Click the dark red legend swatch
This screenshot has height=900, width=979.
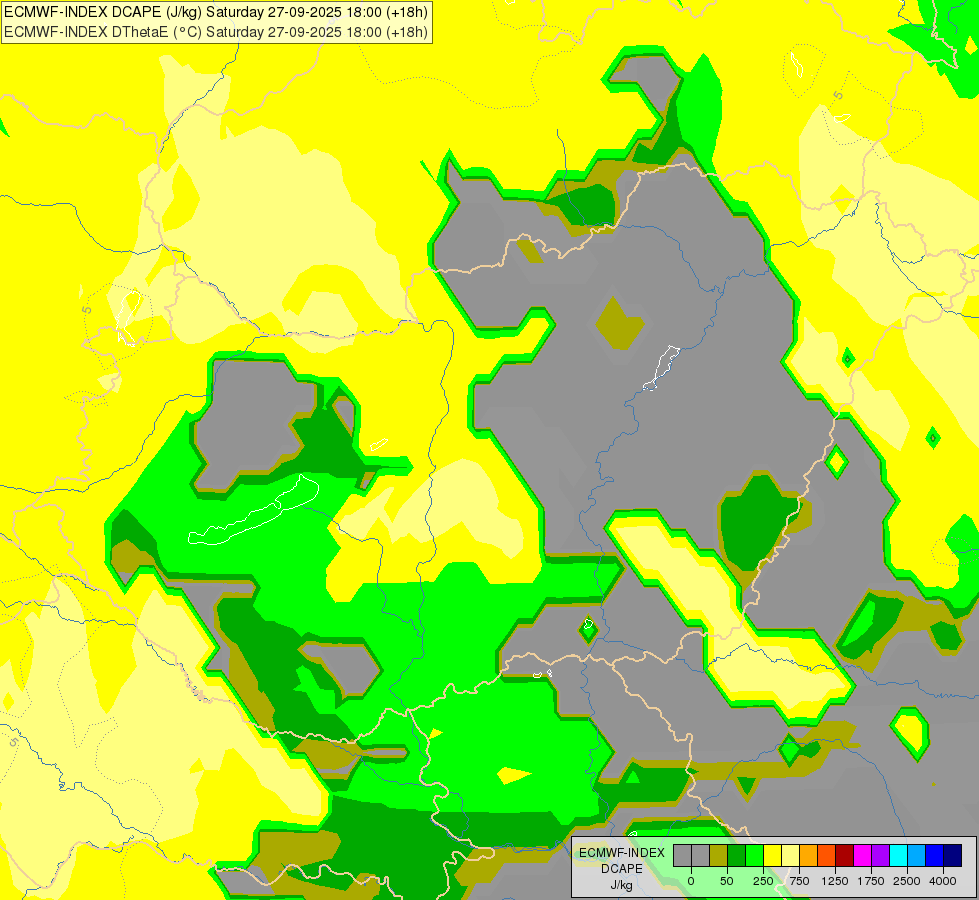tap(844, 856)
